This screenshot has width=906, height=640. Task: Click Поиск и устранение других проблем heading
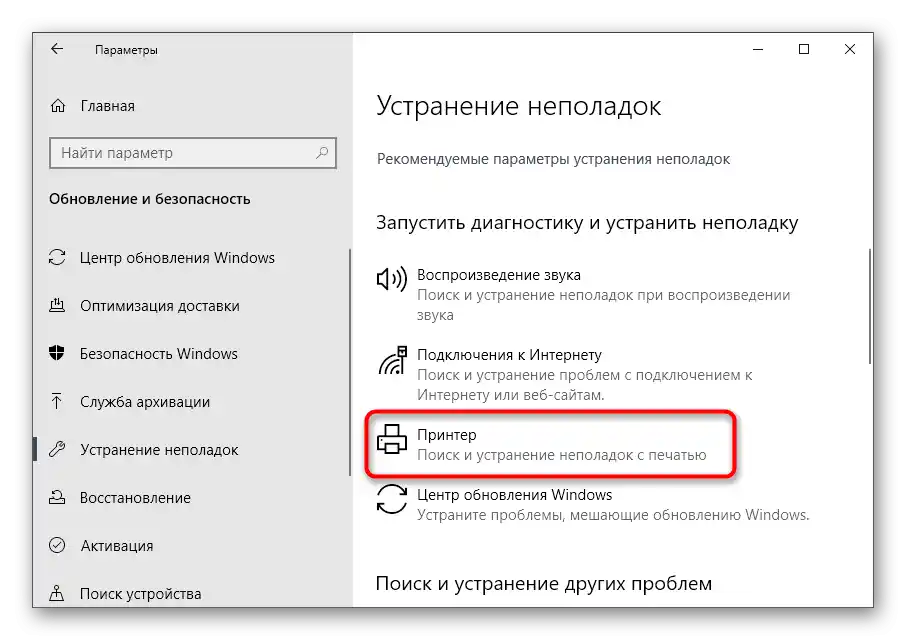[544, 583]
